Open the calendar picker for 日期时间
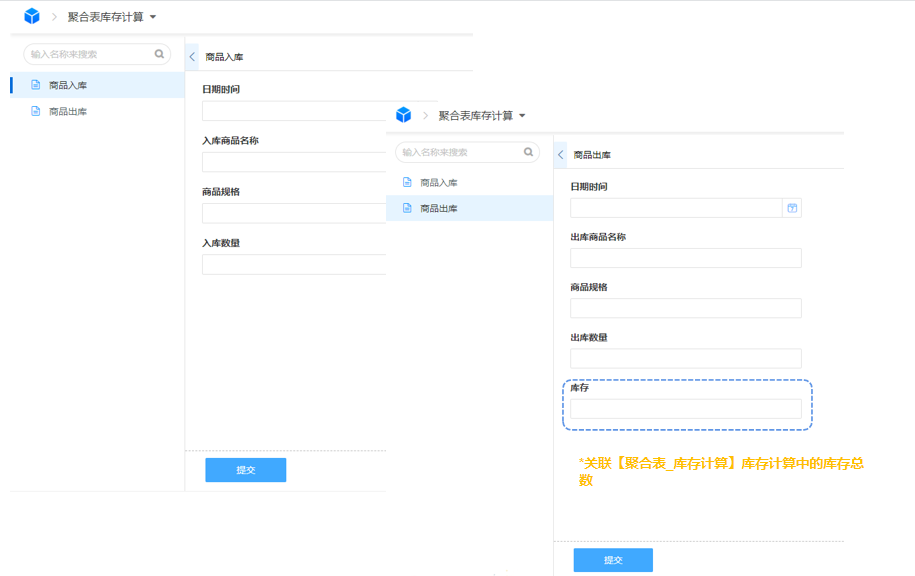This screenshot has width=915, height=576. [x=792, y=208]
